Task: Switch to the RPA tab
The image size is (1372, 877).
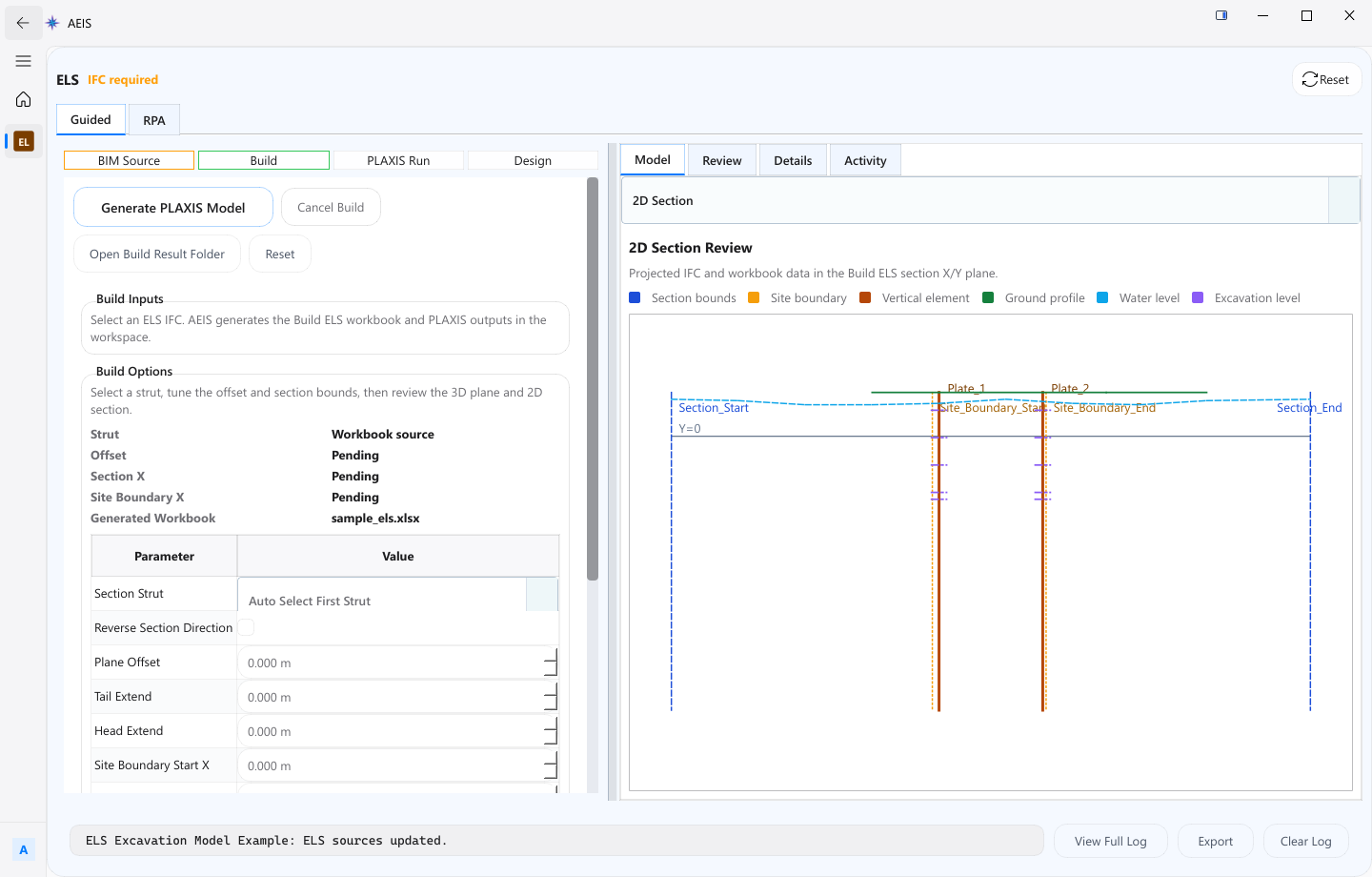Action: 154,121
